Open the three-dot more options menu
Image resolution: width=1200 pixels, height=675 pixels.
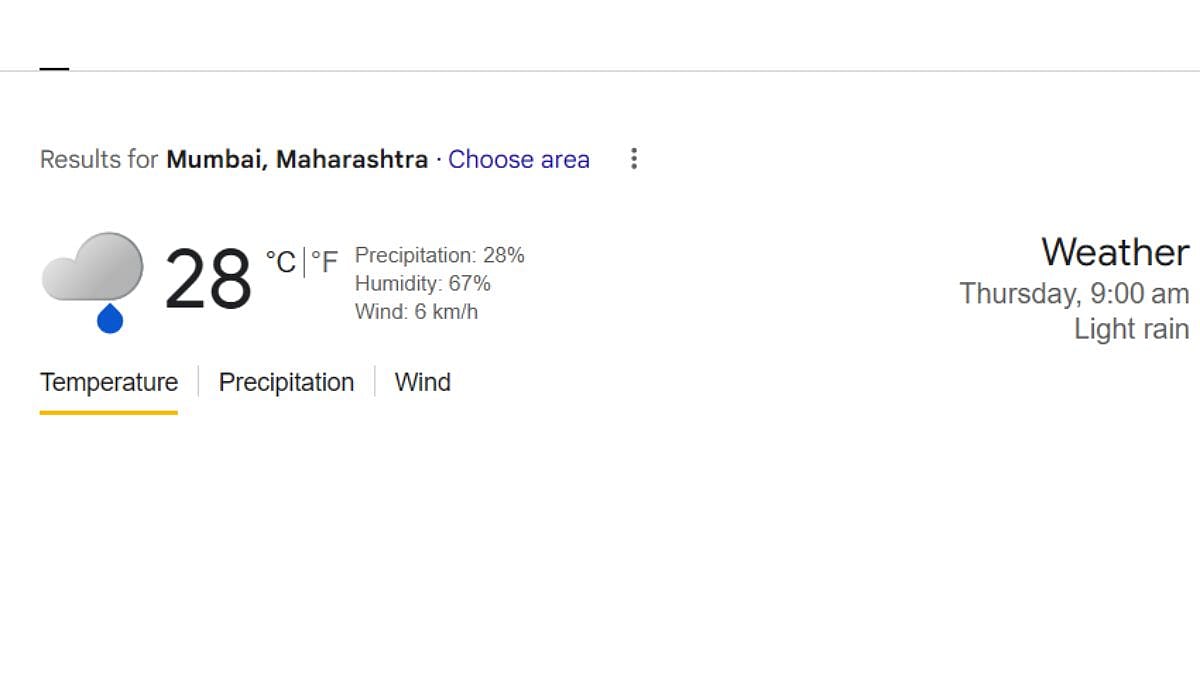point(633,159)
